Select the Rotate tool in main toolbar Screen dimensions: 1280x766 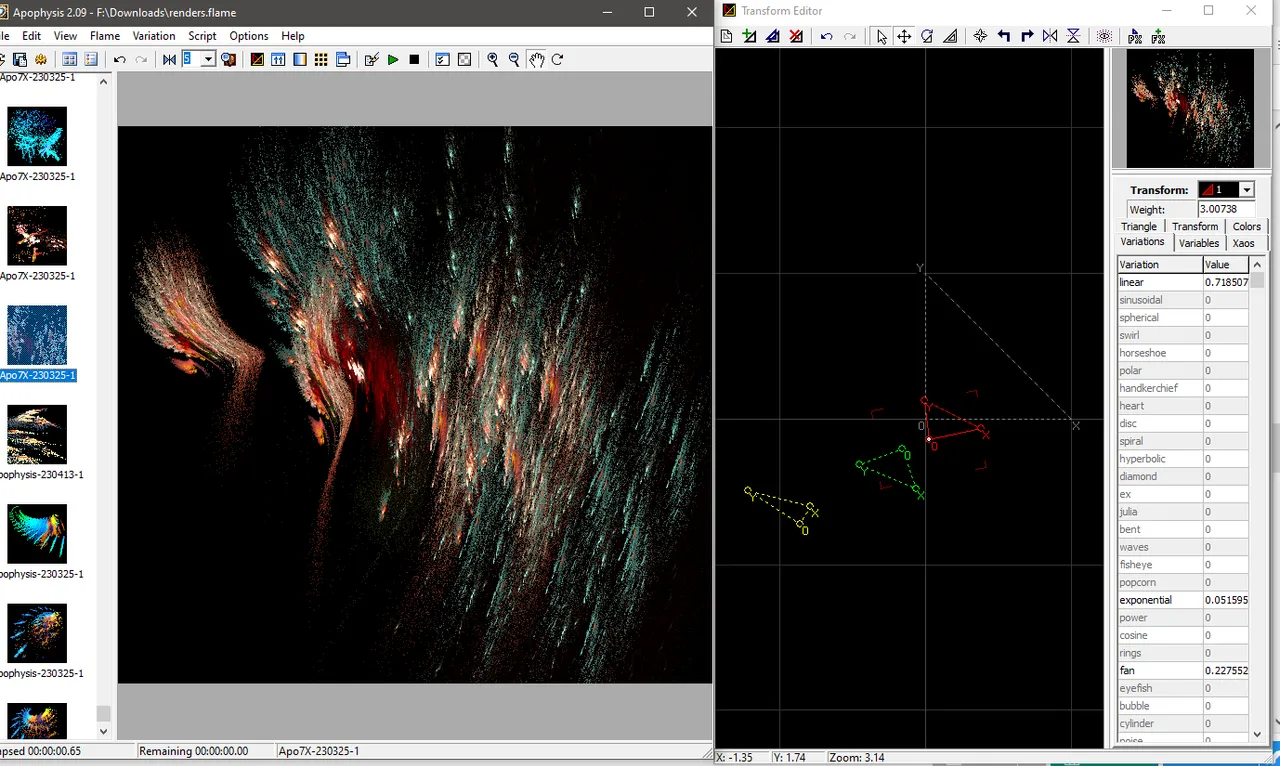click(557, 60)
